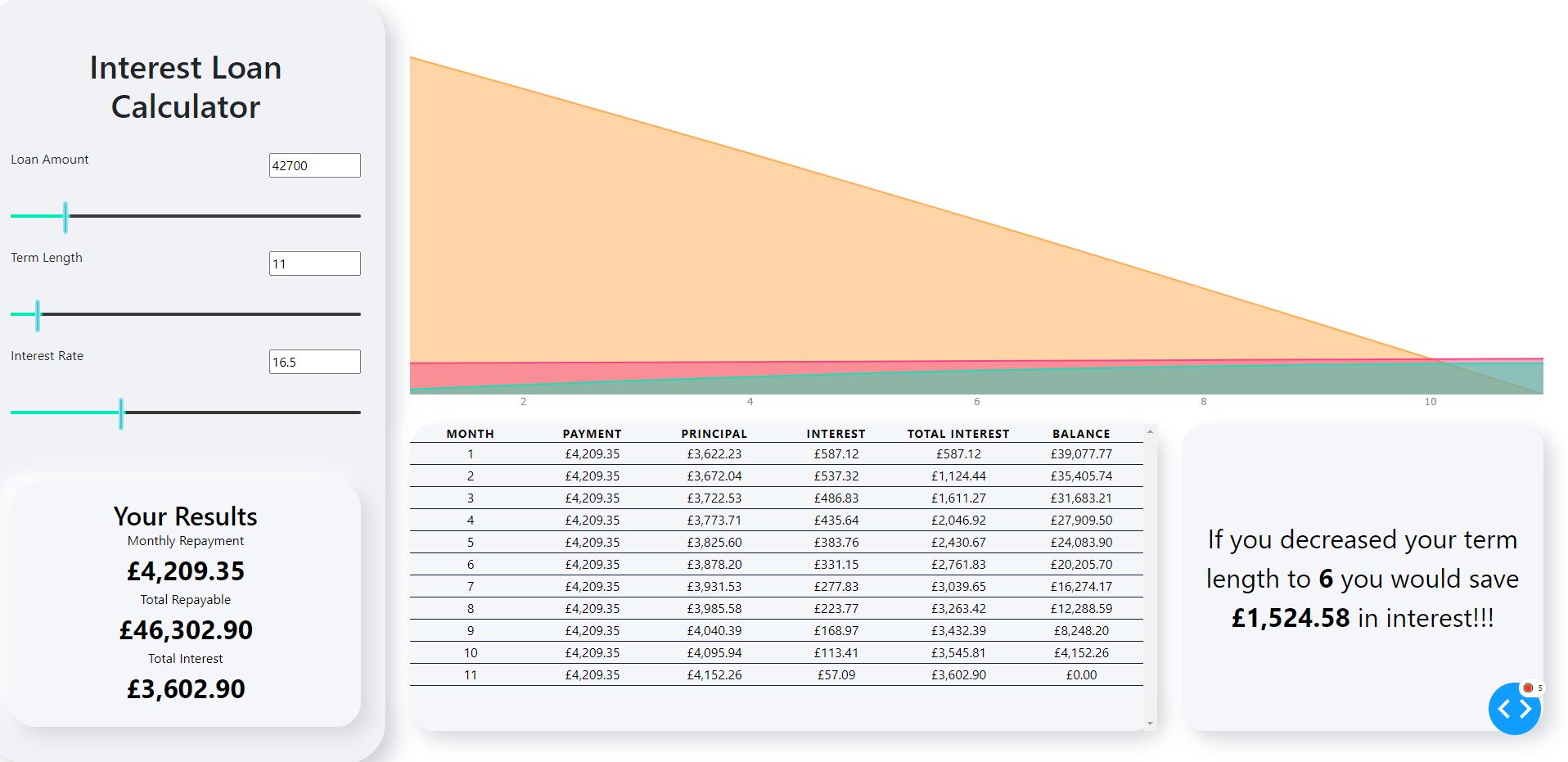Click the table scrollbar down arrow

click(x=1150, y=724)
